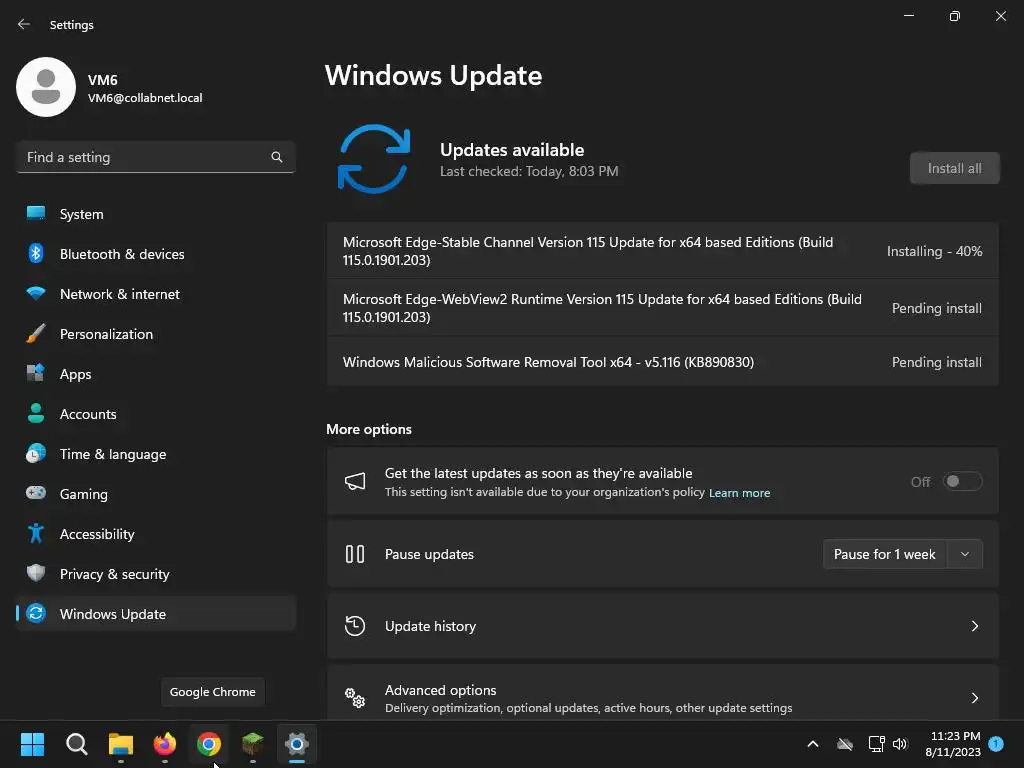
Task: Click the Installing - 40% status
Action: 934,251
